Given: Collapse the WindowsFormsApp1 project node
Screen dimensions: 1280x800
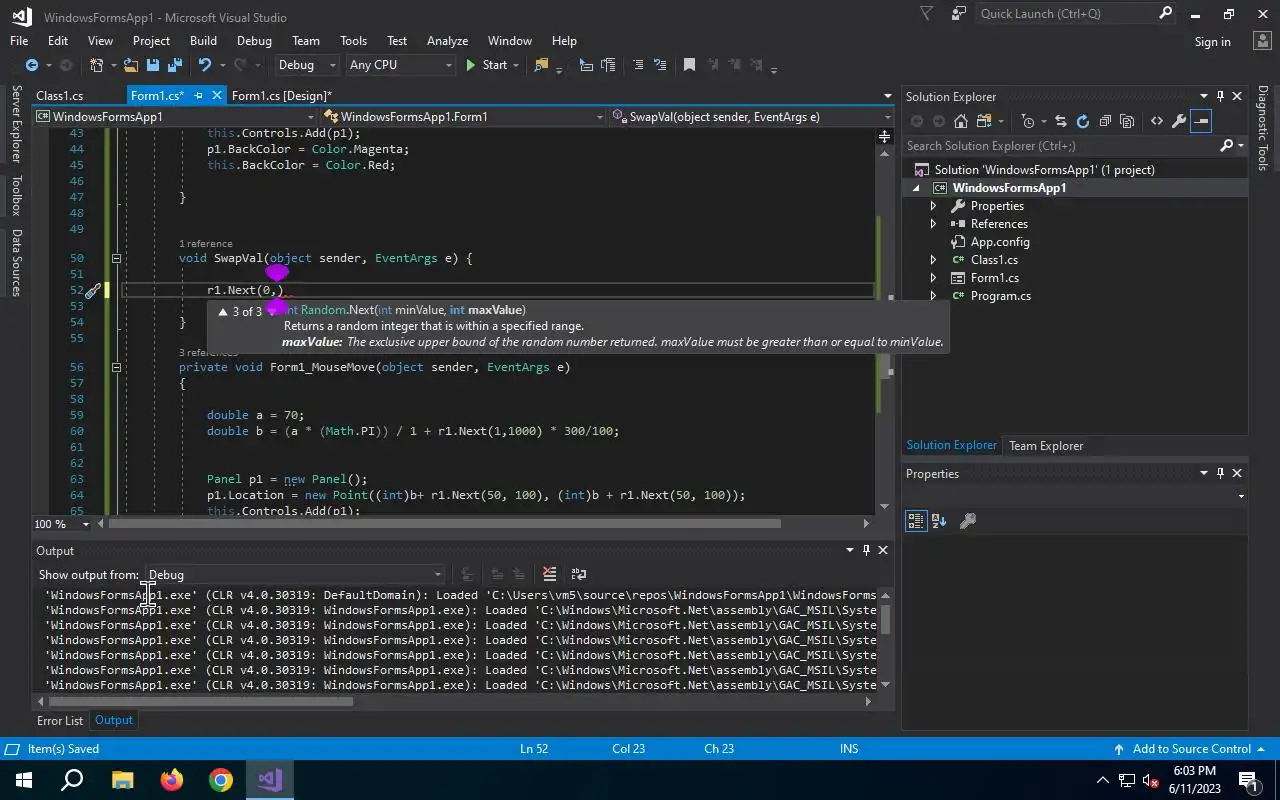Looking at the screenshot, I should pyautogui.click(x=916, y=188).
